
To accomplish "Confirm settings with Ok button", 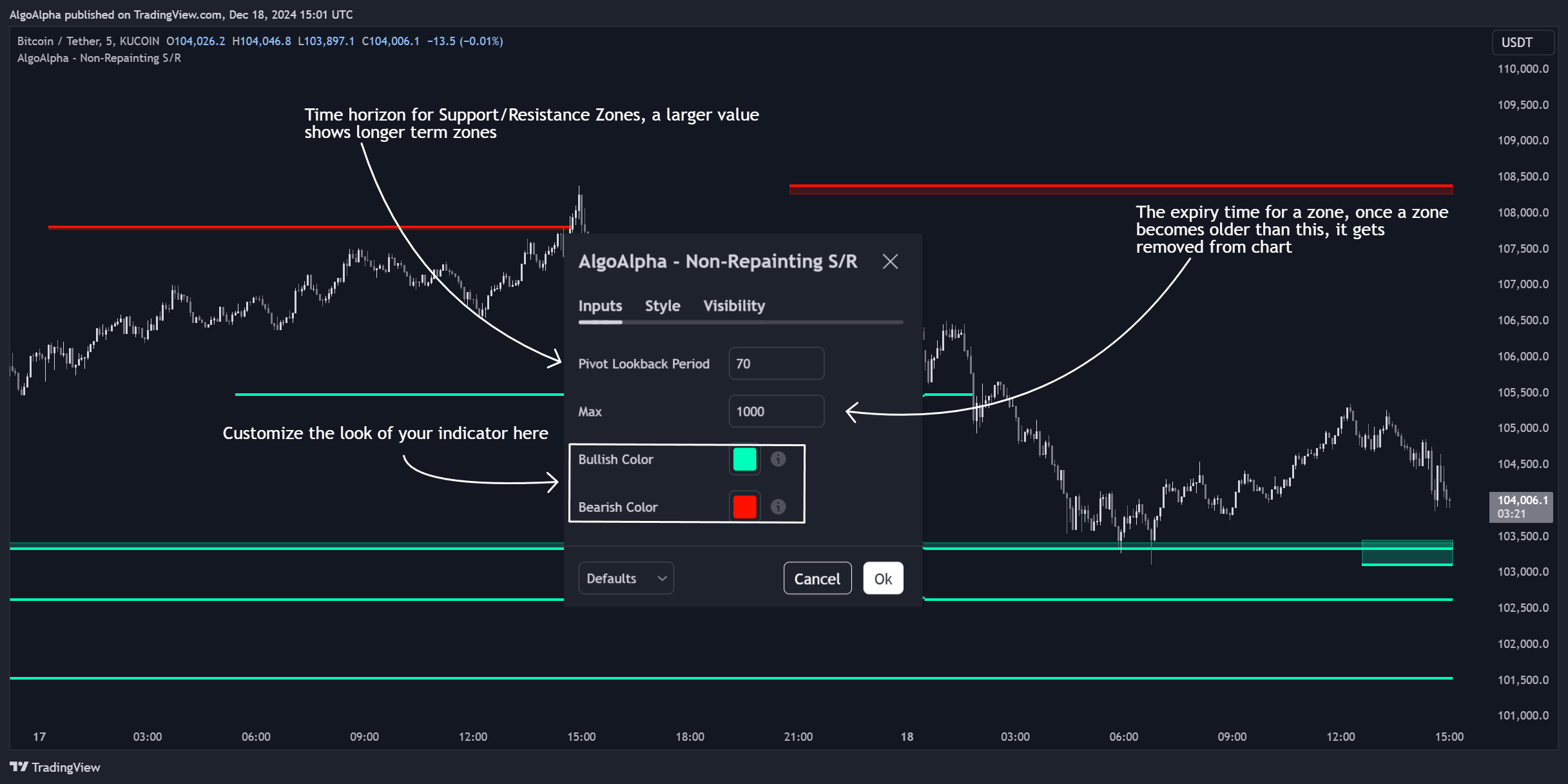I will 883,578.
